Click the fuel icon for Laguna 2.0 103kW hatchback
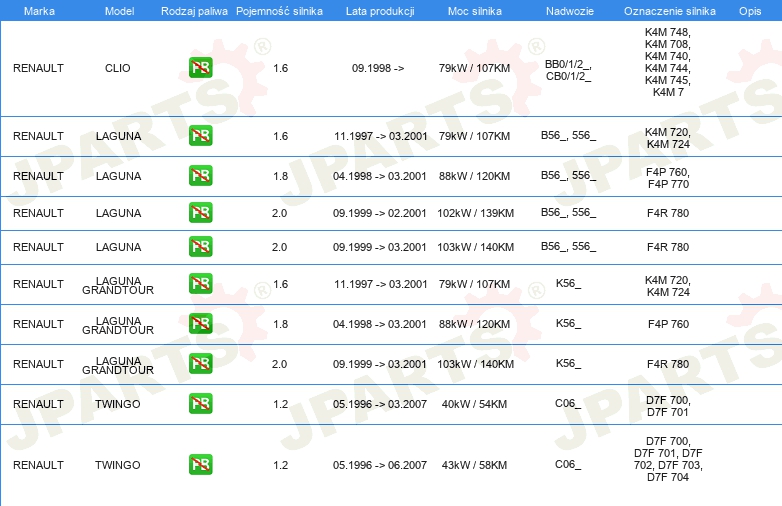 coord(200,247)
